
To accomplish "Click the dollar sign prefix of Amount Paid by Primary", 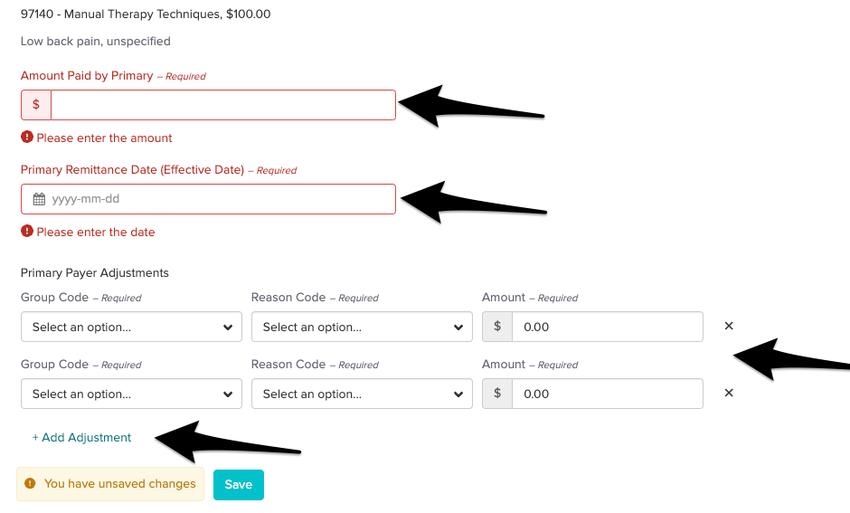I will [36, 105].
